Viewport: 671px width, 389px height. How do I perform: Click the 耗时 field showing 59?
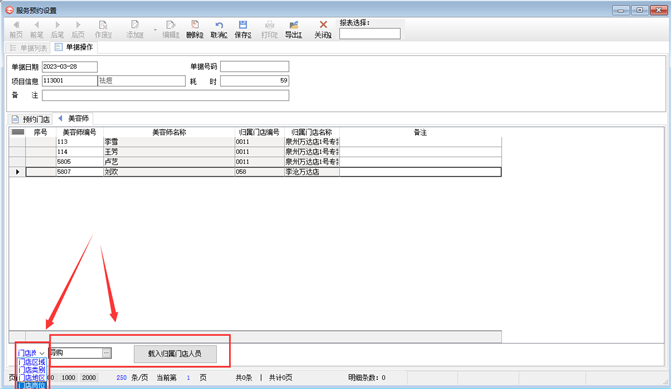click(255, 80)
